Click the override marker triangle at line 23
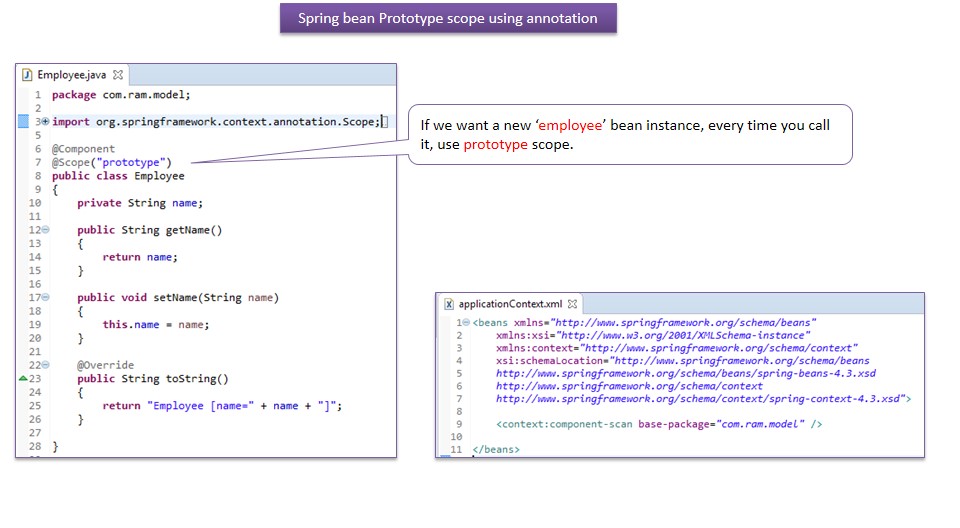 (23, 378)
